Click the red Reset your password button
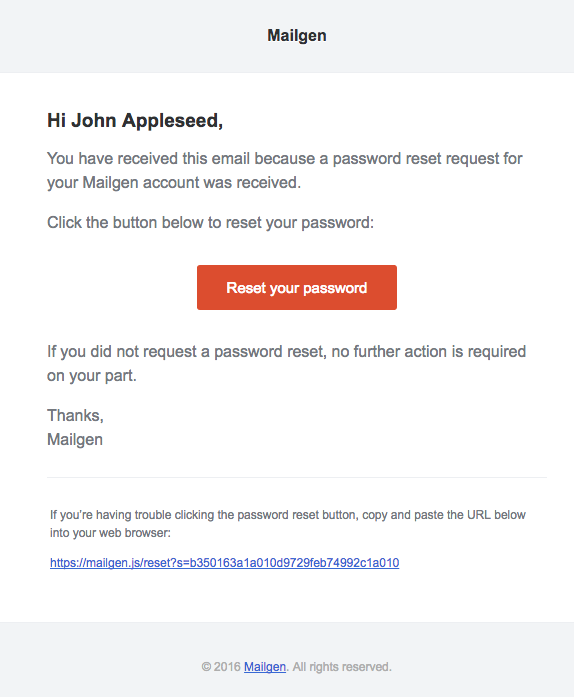The width and height of the screenshot is (574, 697). [297, 288]
